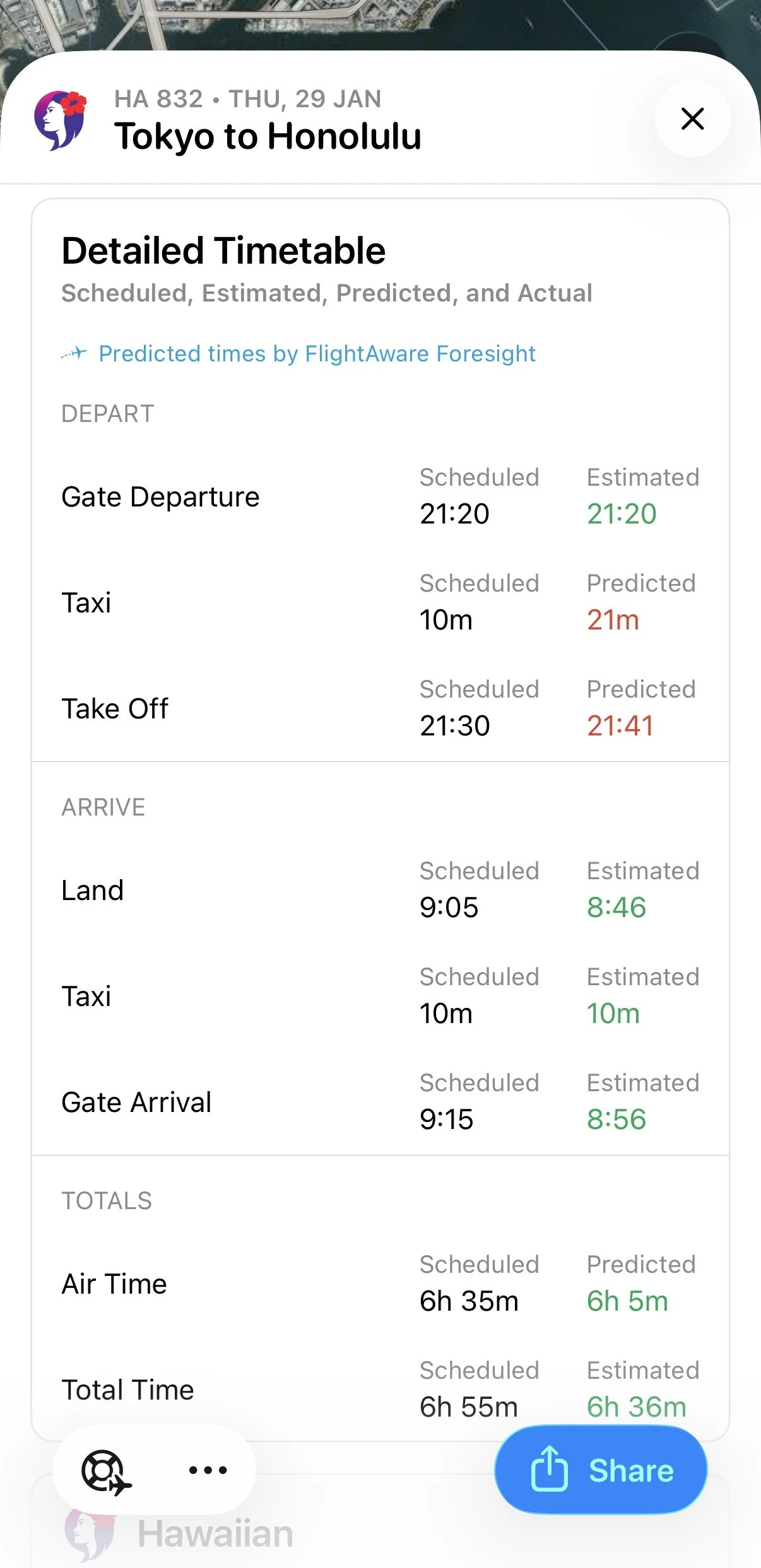The width and height of the screenshot is (761, 1568).
Task: Tap the predicted 6h 5m Air Time
Action: [x=627, y=1301]
